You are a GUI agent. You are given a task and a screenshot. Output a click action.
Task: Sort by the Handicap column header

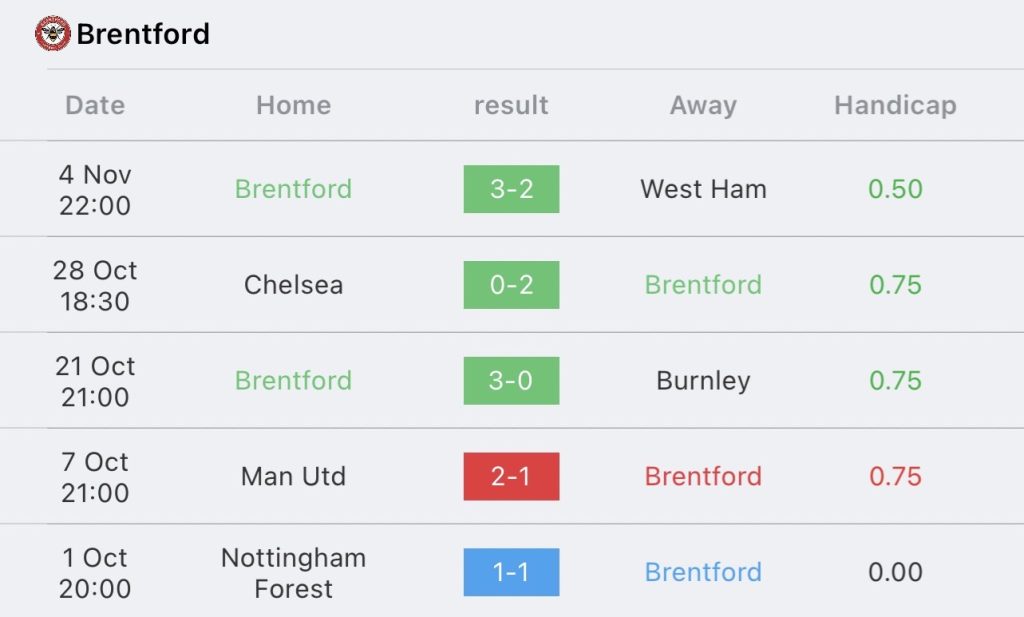click(895, 105)
